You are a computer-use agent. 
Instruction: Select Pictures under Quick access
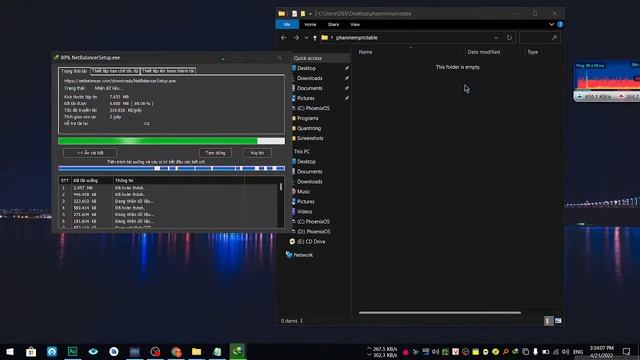[306, 98]
